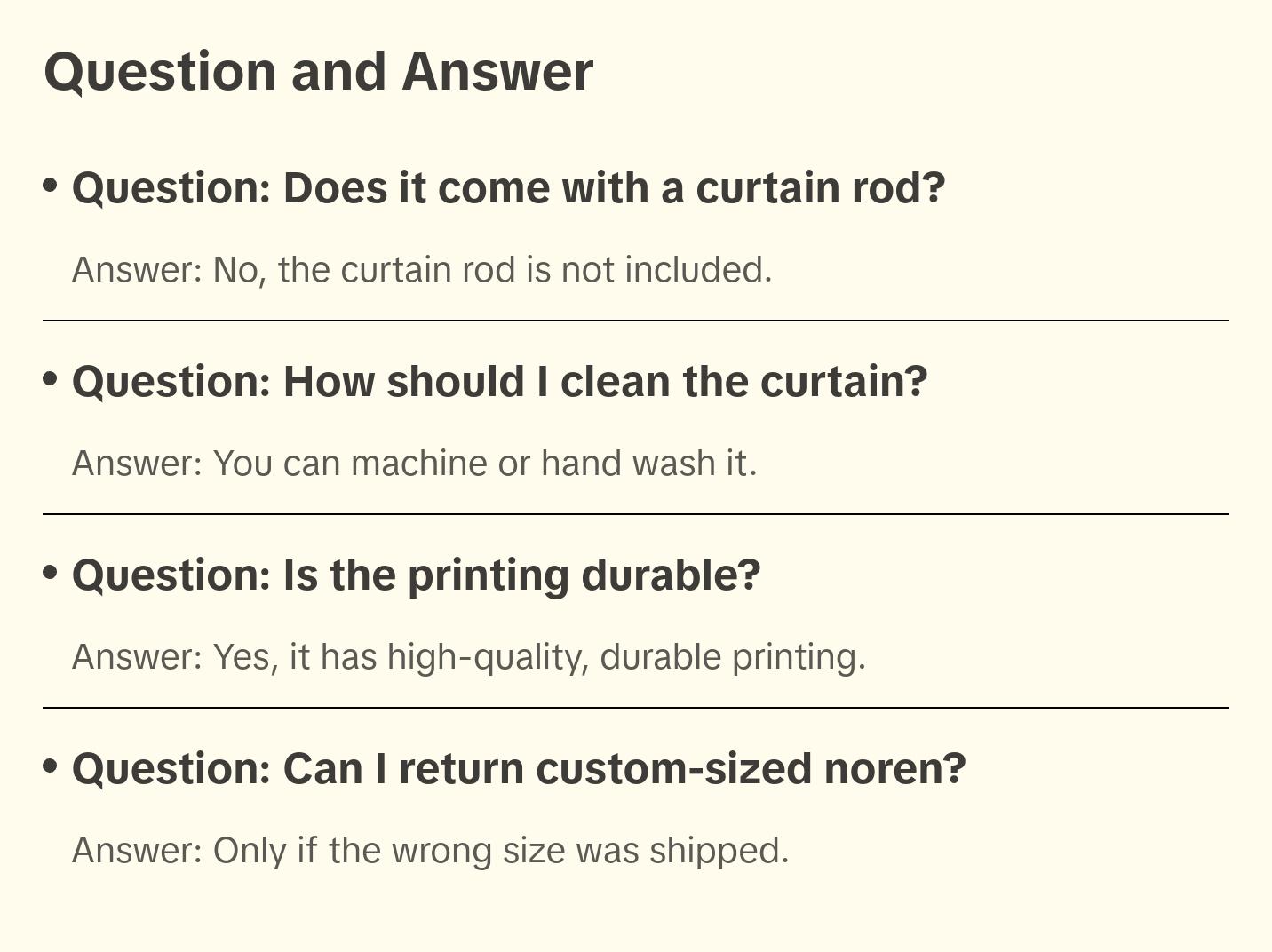1272x952 pixels.
Task: Click the bullet before the curtain rod question
Action: (x=51, y=186)
